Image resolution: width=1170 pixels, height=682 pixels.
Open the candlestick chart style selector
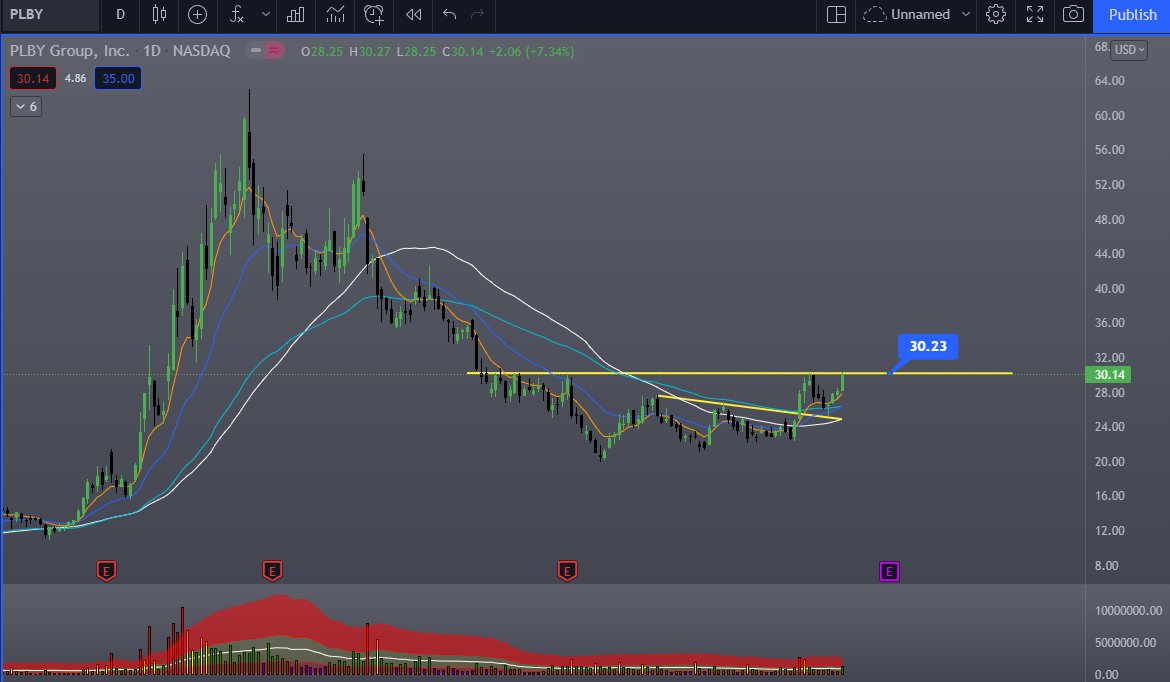click(159, 15)
